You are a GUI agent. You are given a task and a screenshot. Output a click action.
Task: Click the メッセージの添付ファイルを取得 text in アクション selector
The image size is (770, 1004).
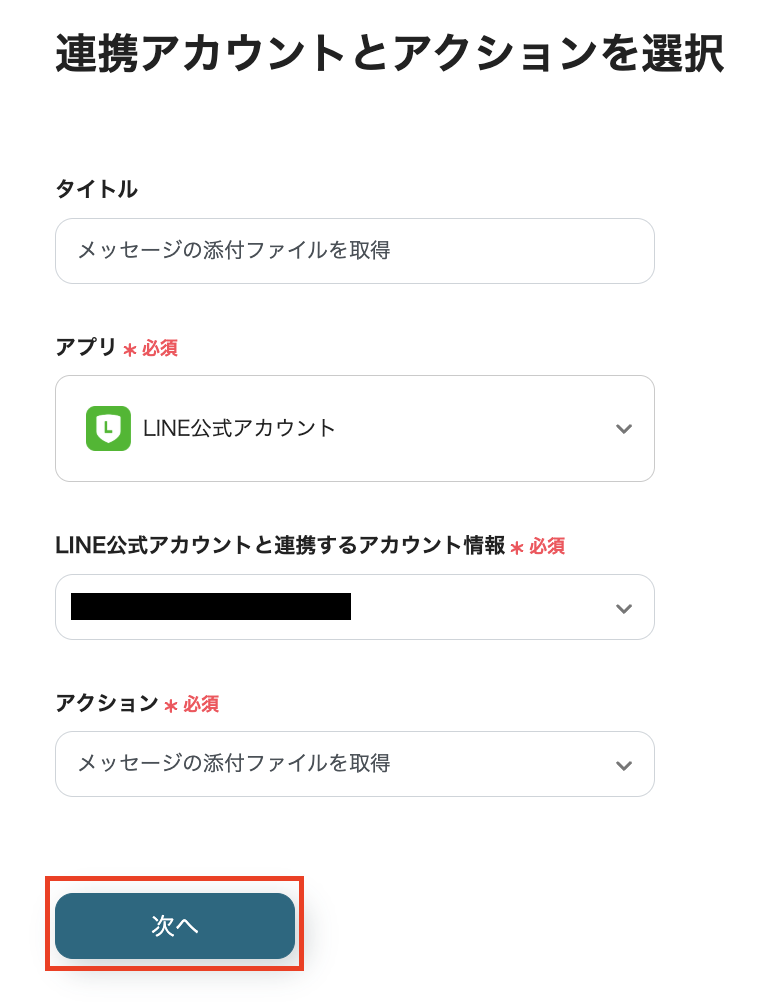click(x=234, y=764)
